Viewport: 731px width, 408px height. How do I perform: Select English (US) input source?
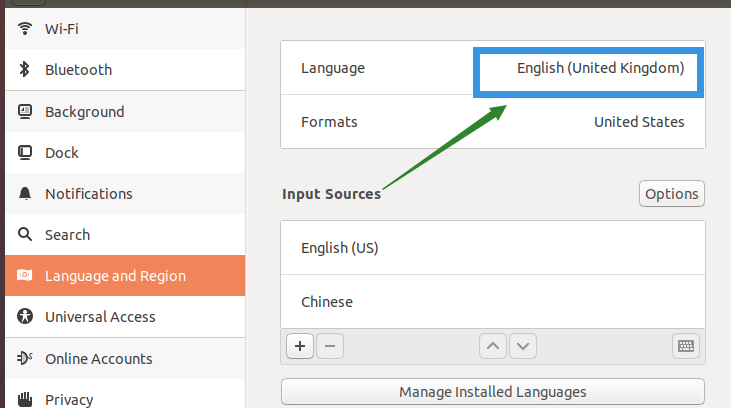pos(493,248)
